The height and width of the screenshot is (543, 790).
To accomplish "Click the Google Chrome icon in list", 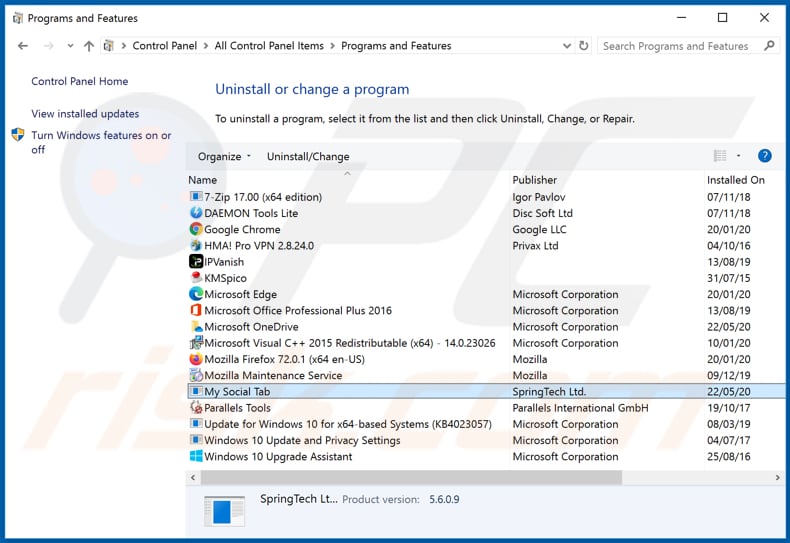I will pyautogui.click(x=195, y=229).
